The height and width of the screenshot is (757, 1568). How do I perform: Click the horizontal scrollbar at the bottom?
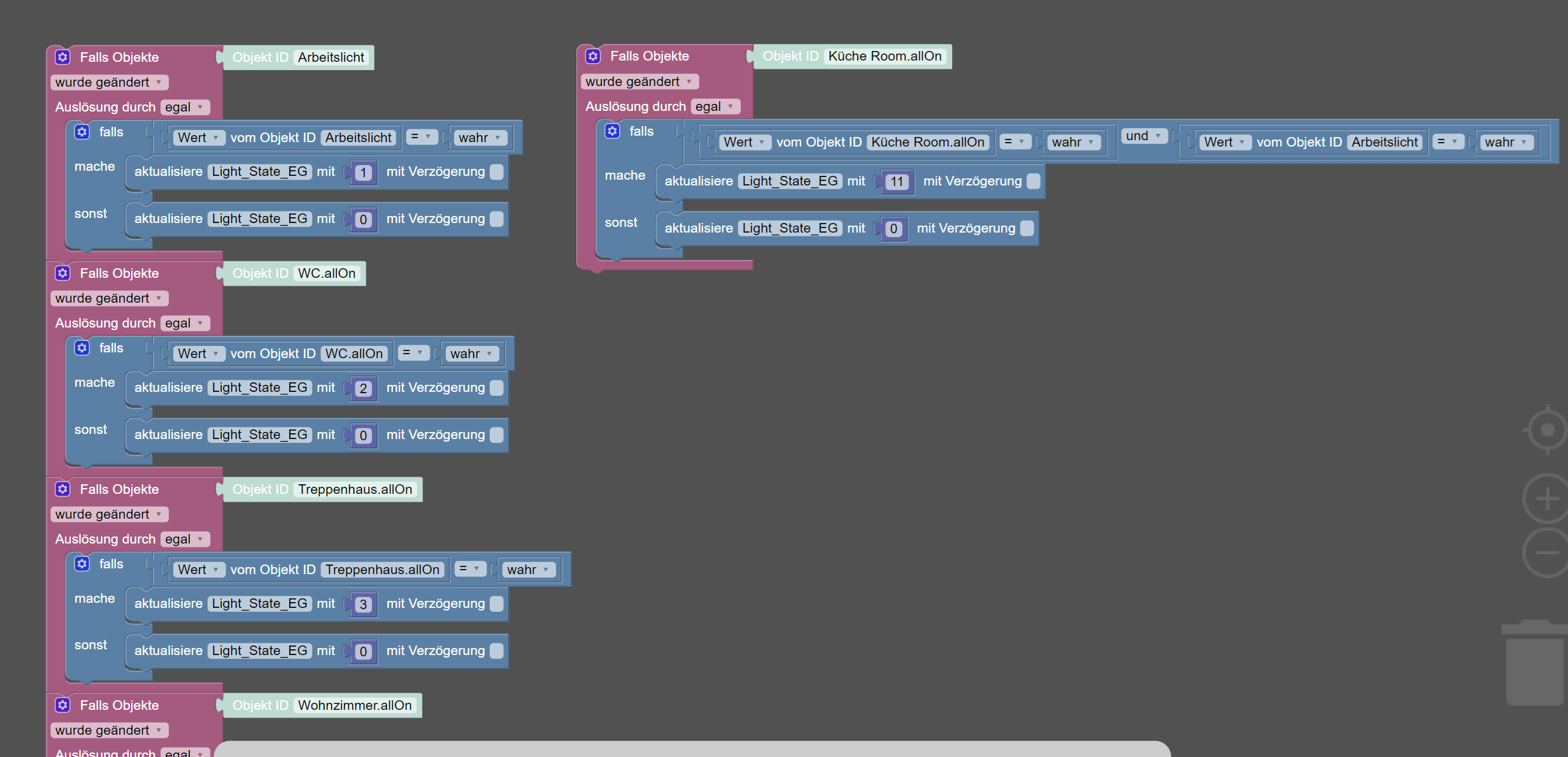692,749
